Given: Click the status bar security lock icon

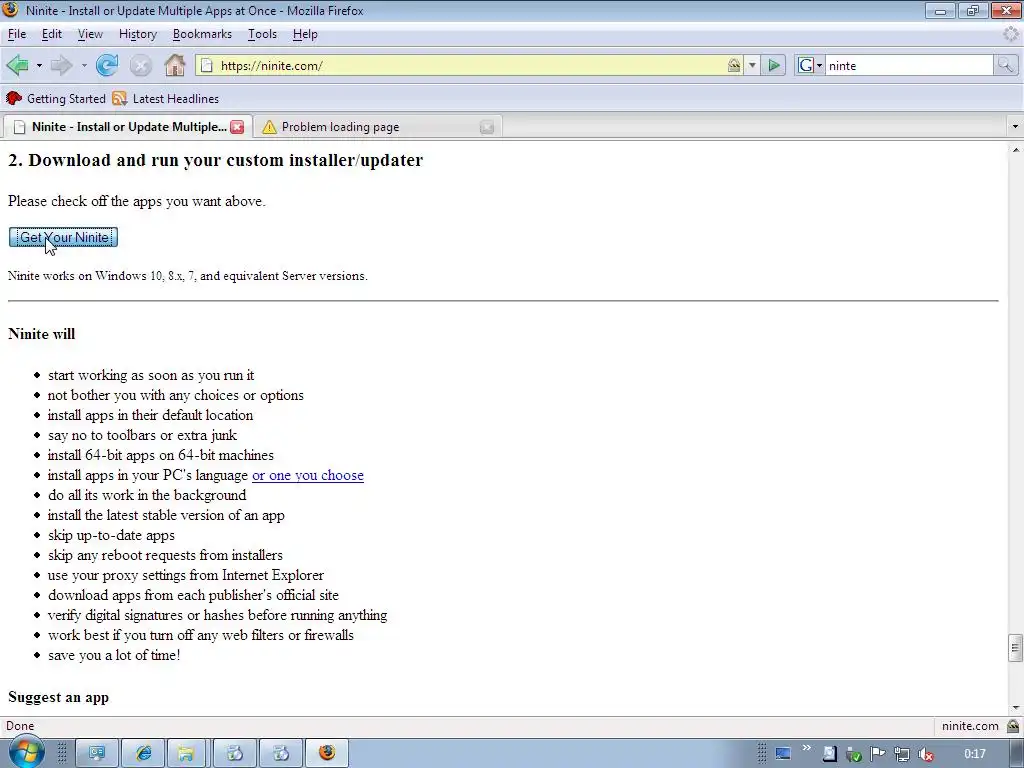Looking at the screenshot, I should tap(1013, 726).
